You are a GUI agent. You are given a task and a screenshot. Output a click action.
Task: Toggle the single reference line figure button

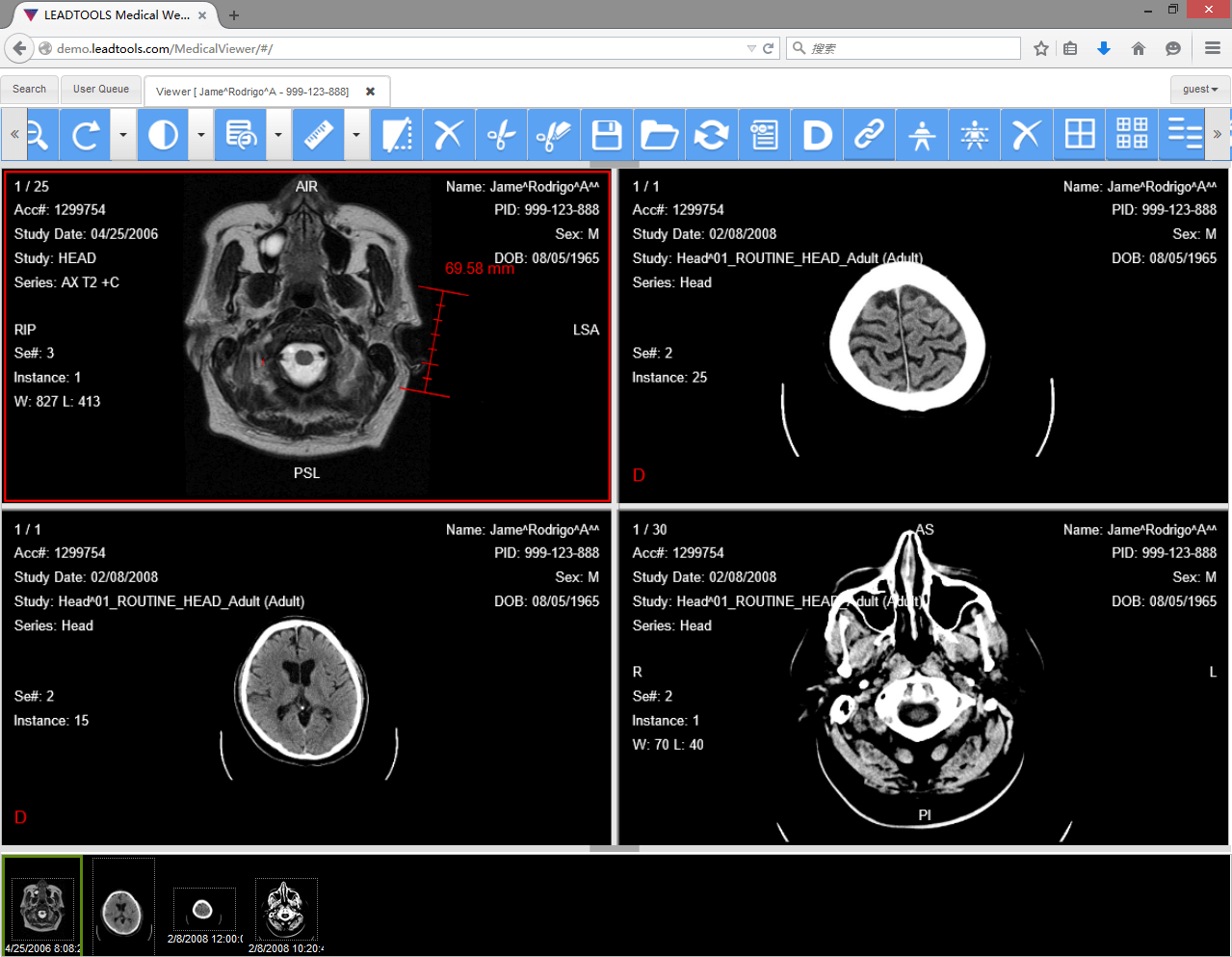point(922,135)
